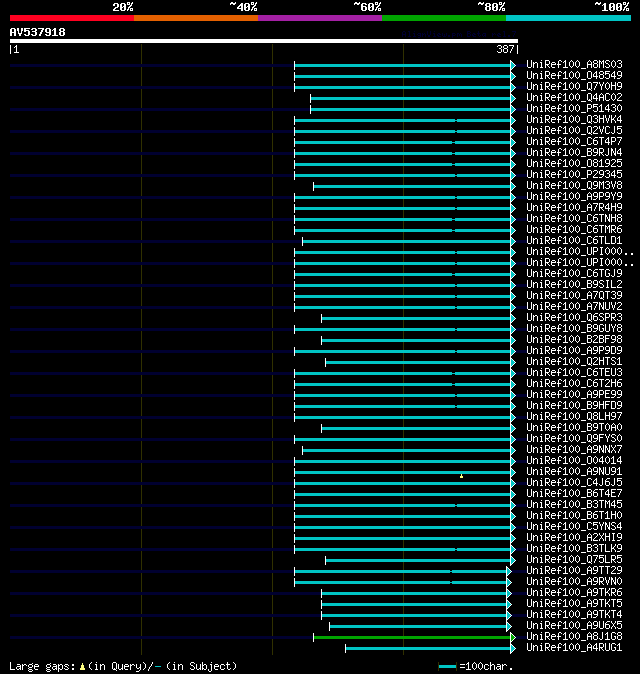Select label UniRef100_C6TGJ9
The height and width of the screenshot is (674, 640).
(574, 273)
